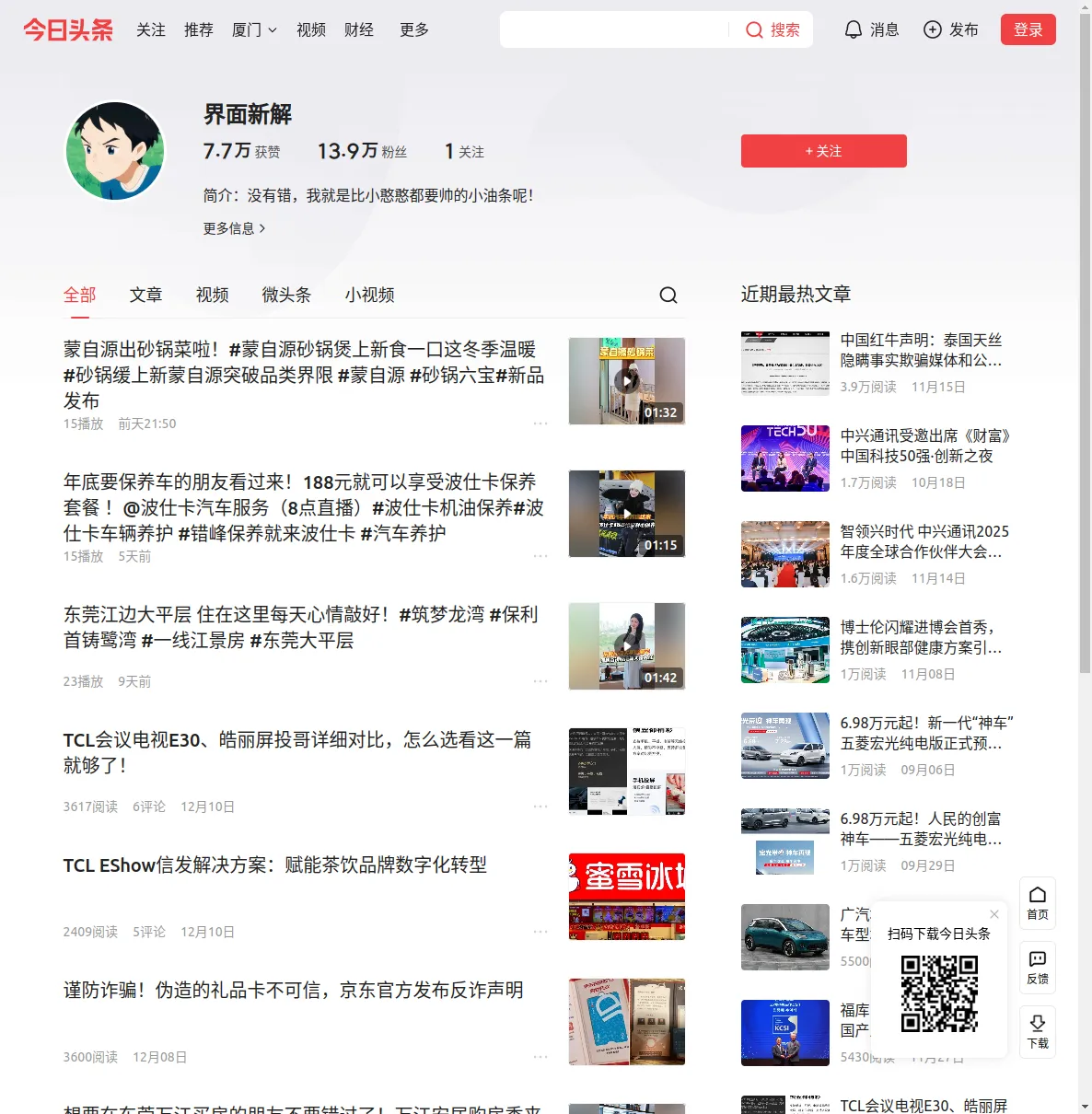
Task: Open the 1 关注 following count
Action: pyautogui.click(x=464, y=151)
